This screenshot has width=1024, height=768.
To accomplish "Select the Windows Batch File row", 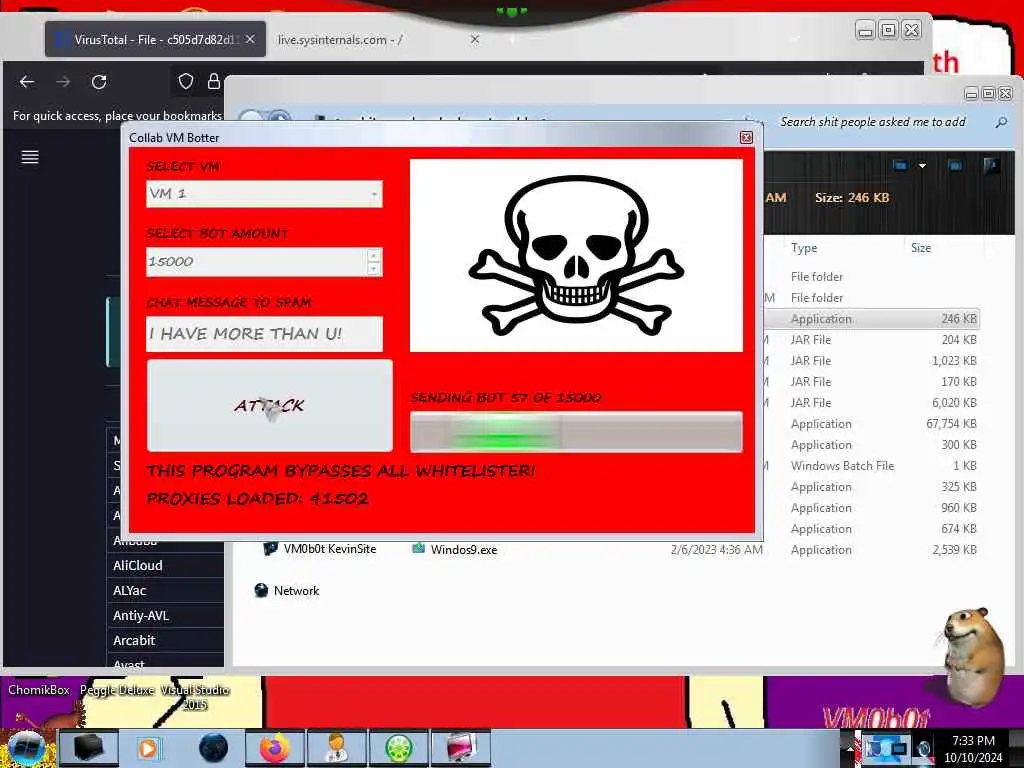I will coord(872,466).
